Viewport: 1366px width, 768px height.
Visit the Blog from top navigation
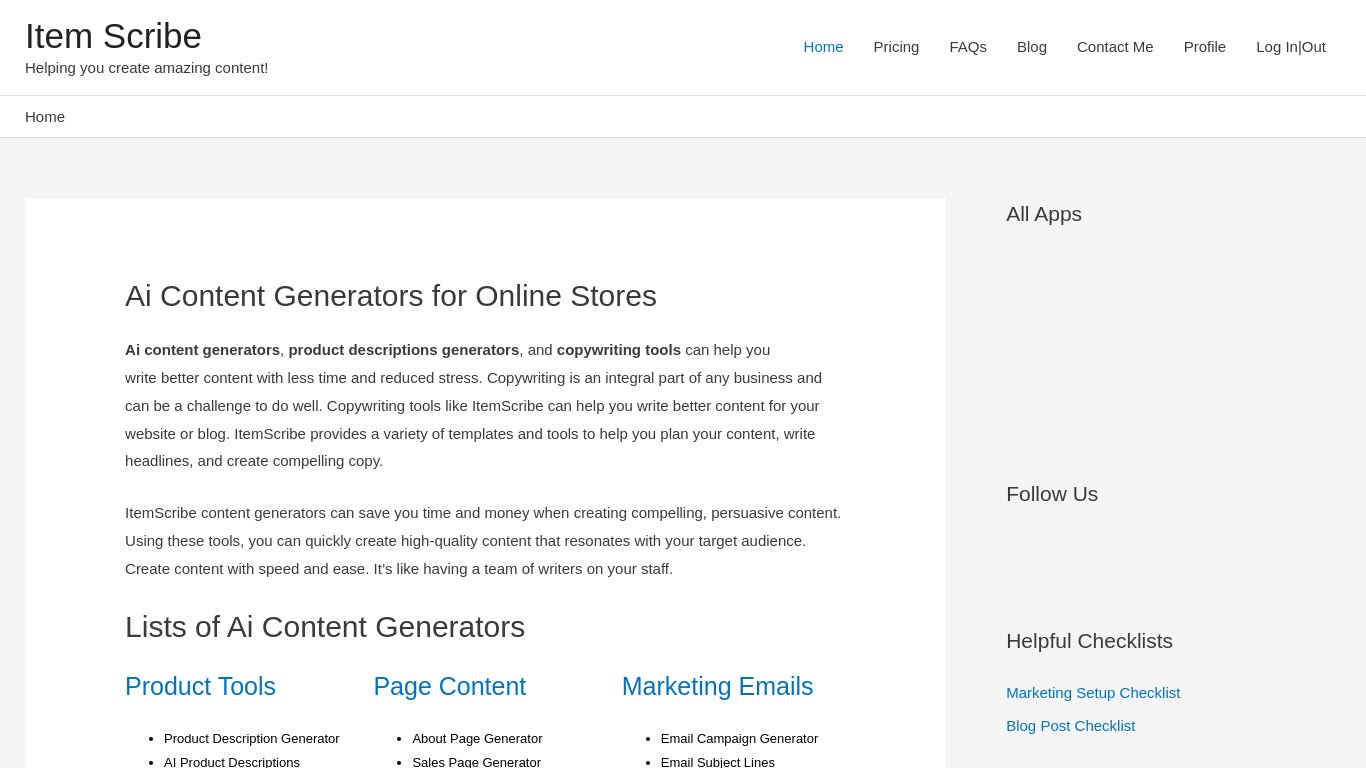(x=1032, y=47)
